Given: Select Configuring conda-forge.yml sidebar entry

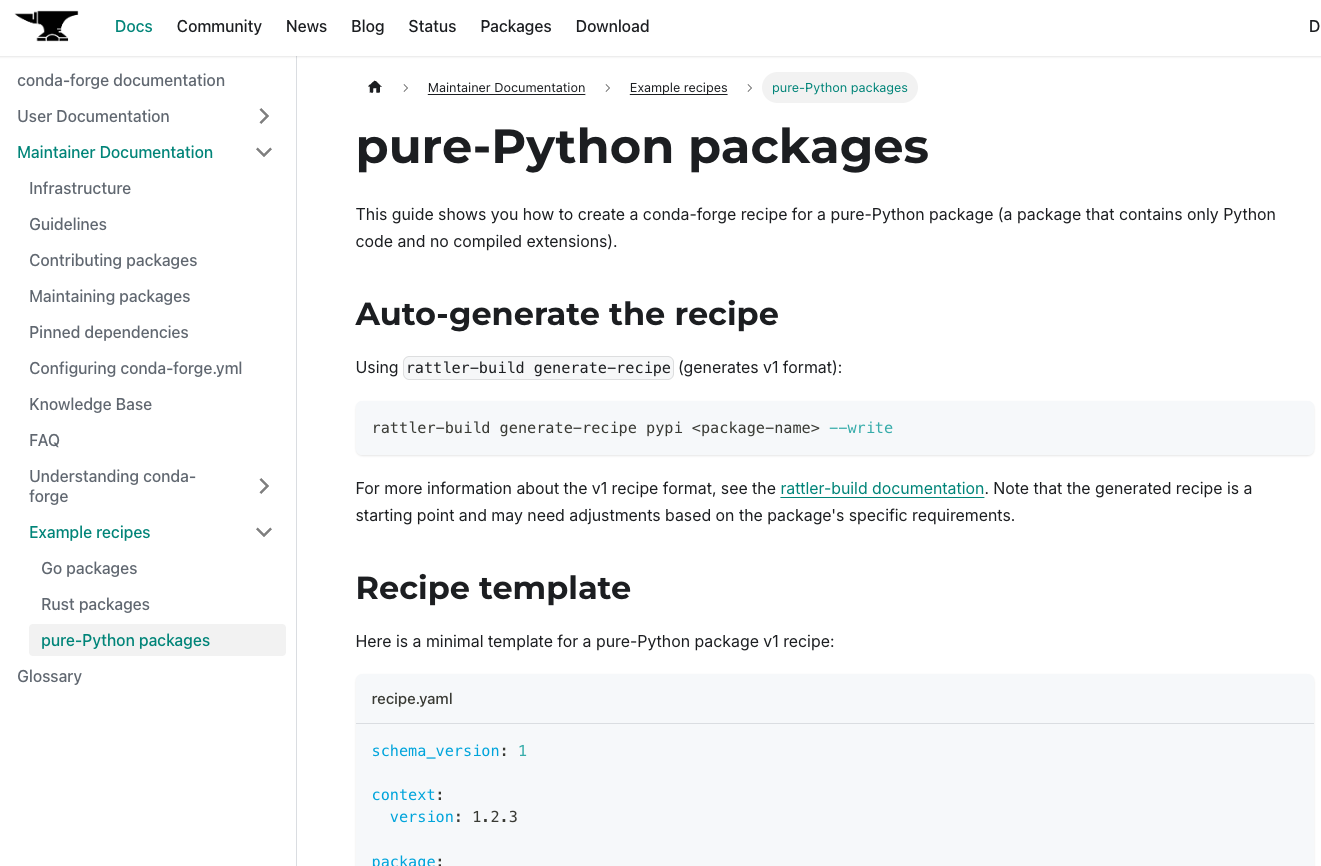Looking at the screenshot, I should click(135, 368).
